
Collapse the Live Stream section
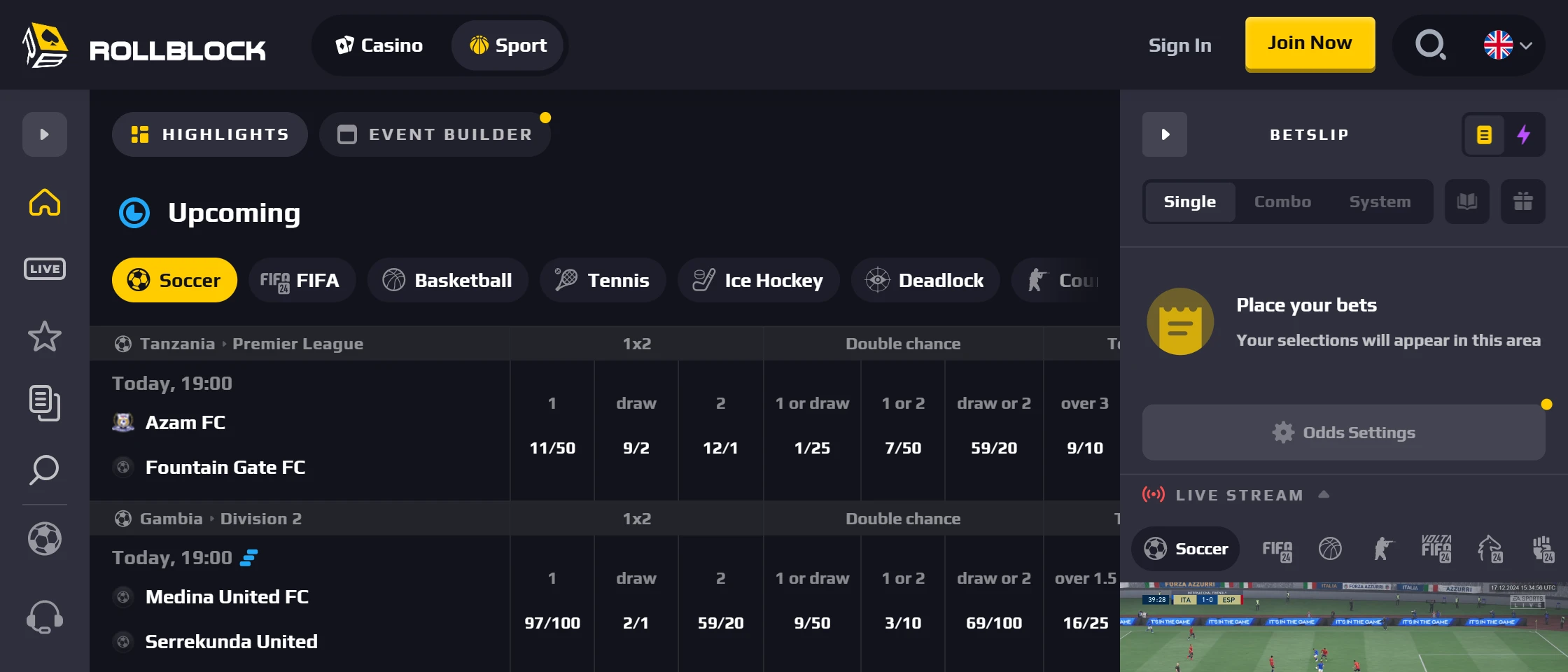[1324, 495]
